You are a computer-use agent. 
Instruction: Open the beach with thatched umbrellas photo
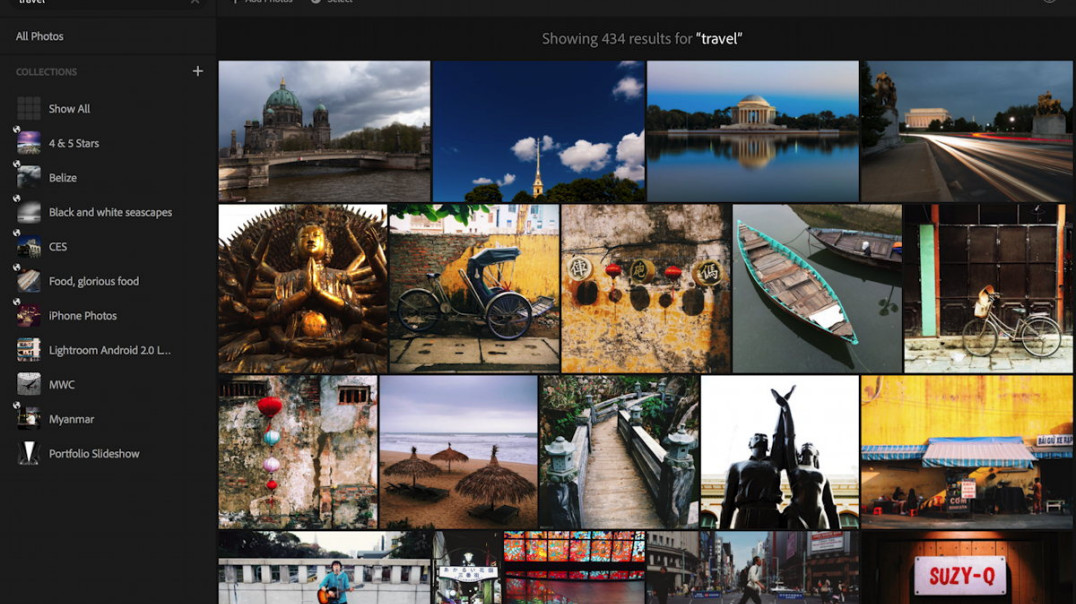(x=458, y=452)
